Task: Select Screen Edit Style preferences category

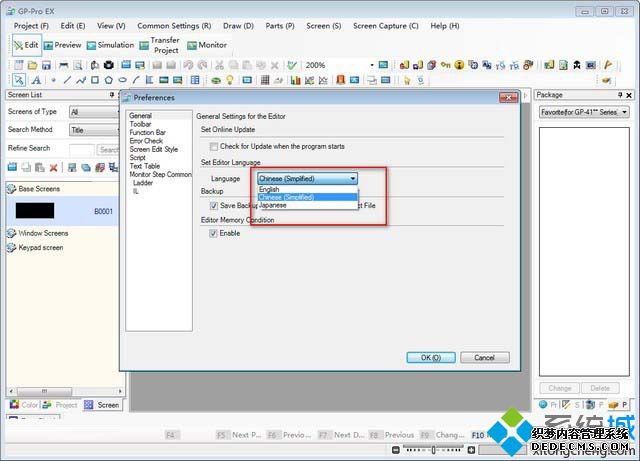Action: [153, 149]
